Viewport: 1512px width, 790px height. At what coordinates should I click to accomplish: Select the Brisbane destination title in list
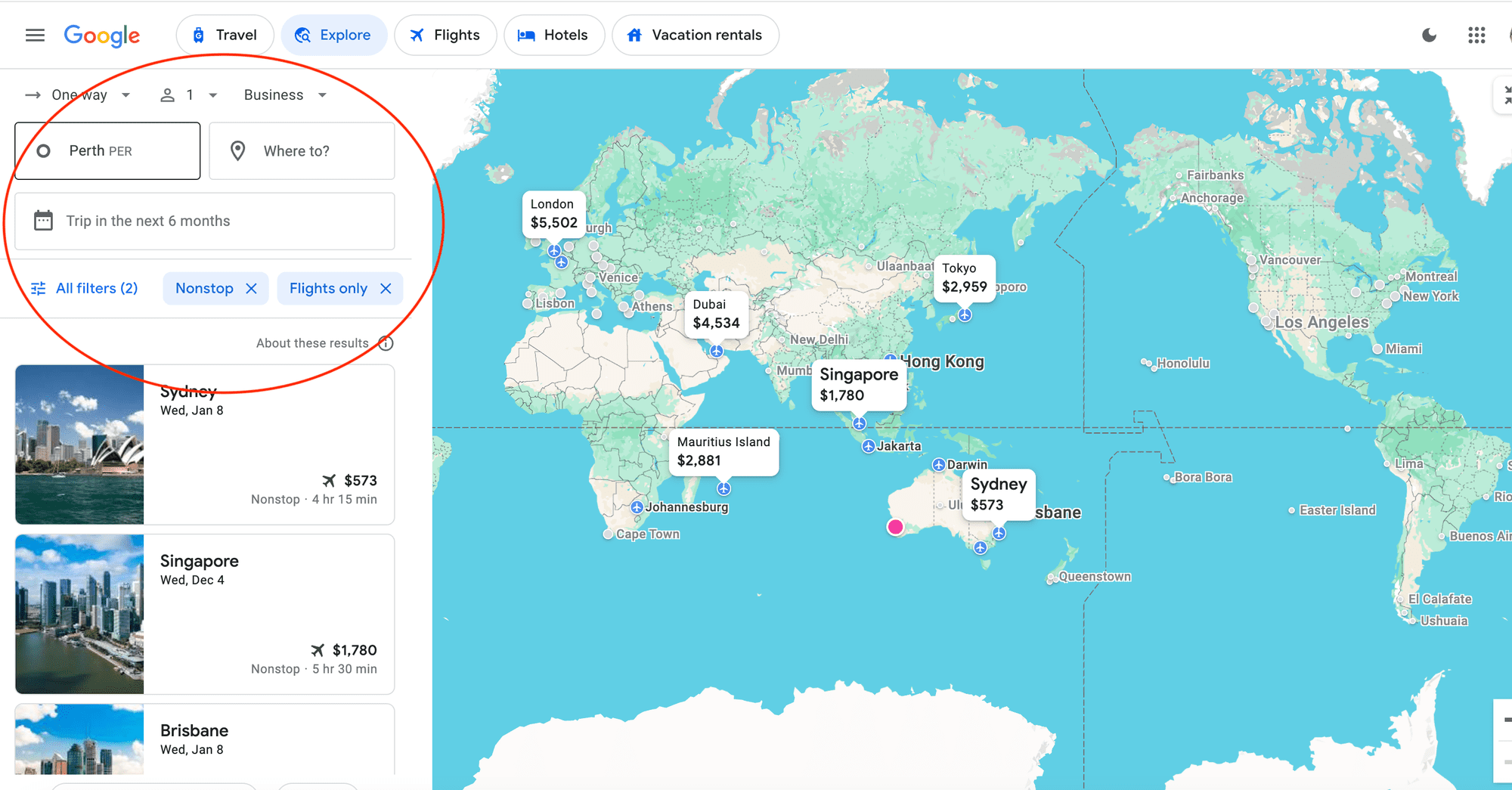(194, 730)
